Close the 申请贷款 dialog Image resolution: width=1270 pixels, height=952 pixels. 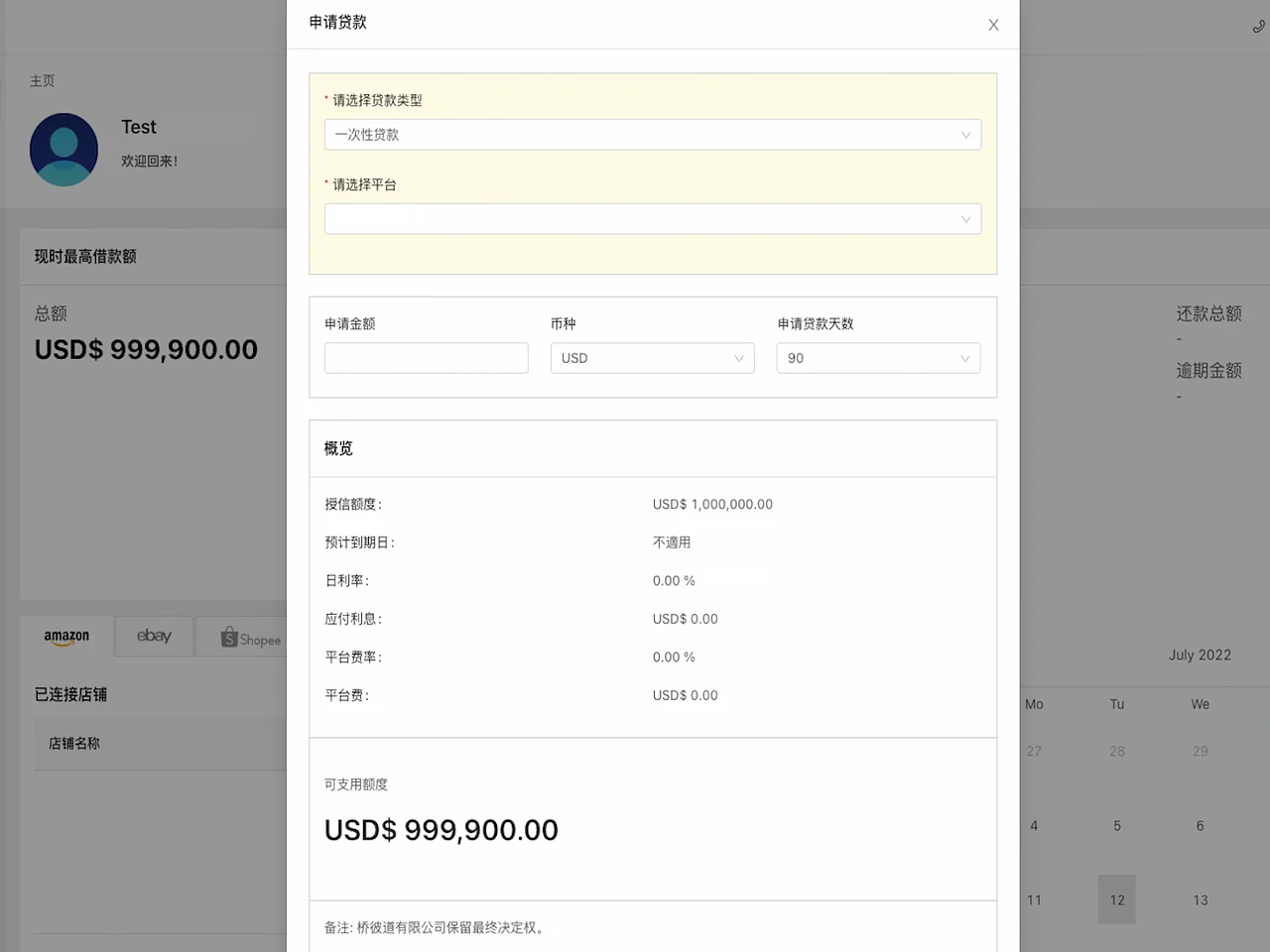point(993,25)
